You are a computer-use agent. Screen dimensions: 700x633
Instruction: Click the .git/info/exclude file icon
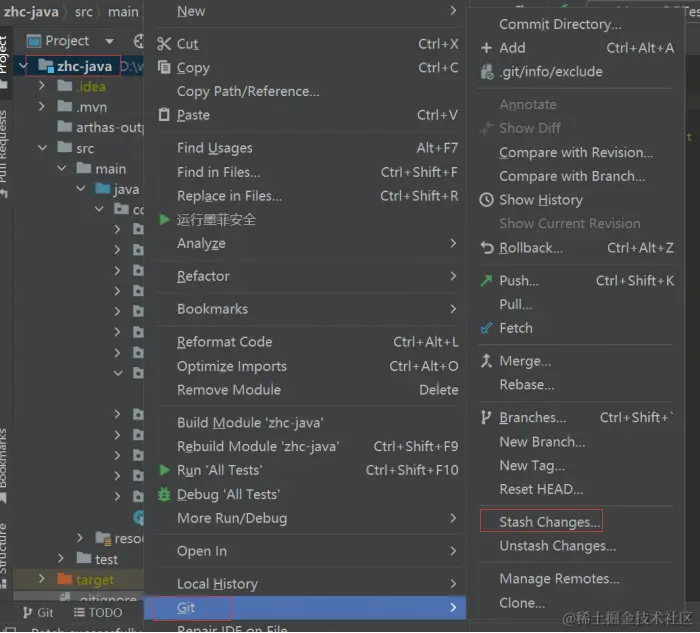487,71
